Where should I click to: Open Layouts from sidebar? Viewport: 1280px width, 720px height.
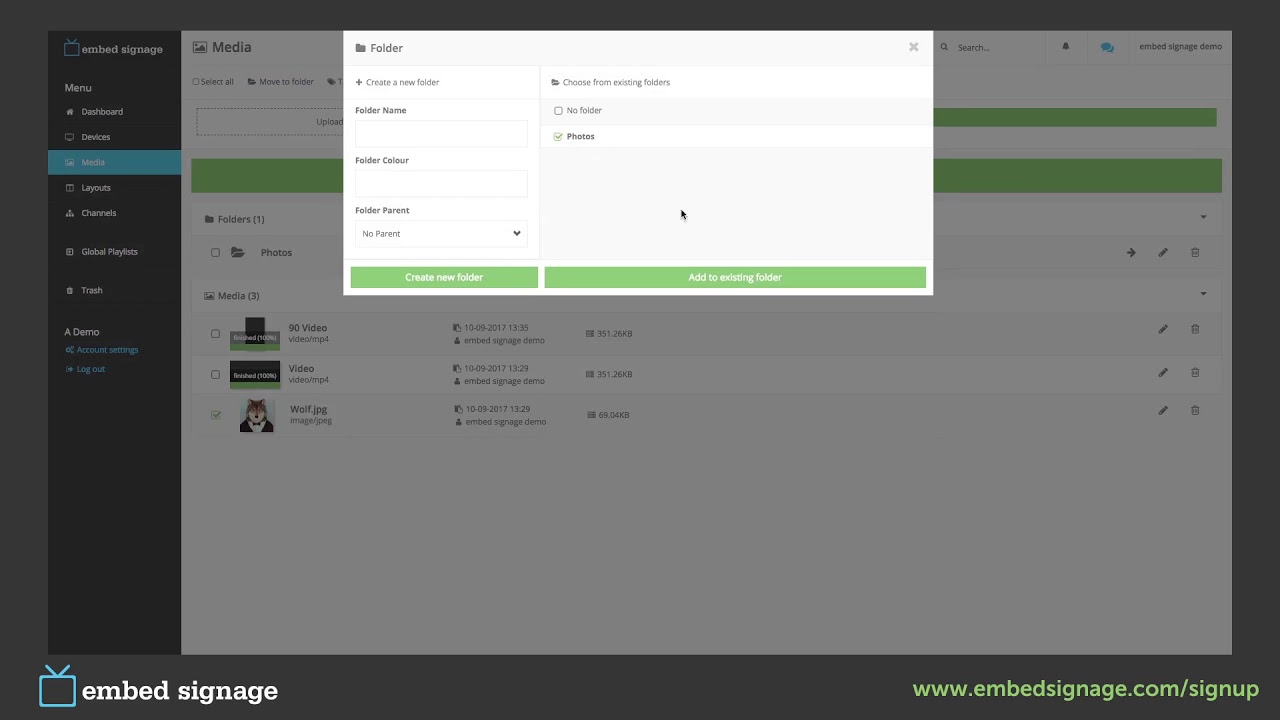tap(96, 188)
